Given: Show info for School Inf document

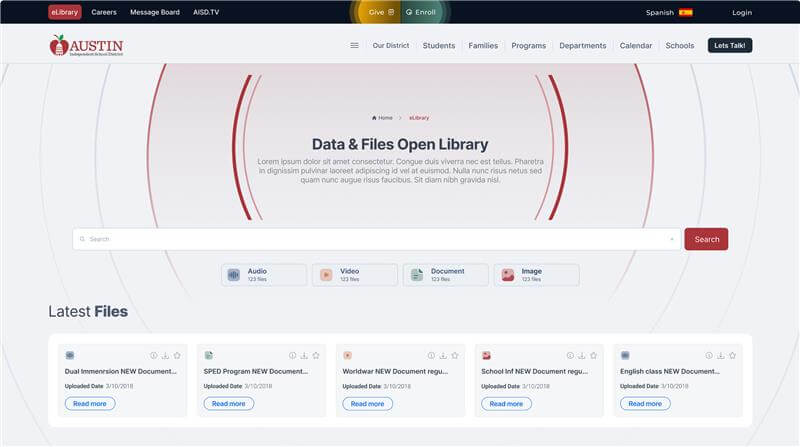Looking at the screenshot, I should [570, 355].
